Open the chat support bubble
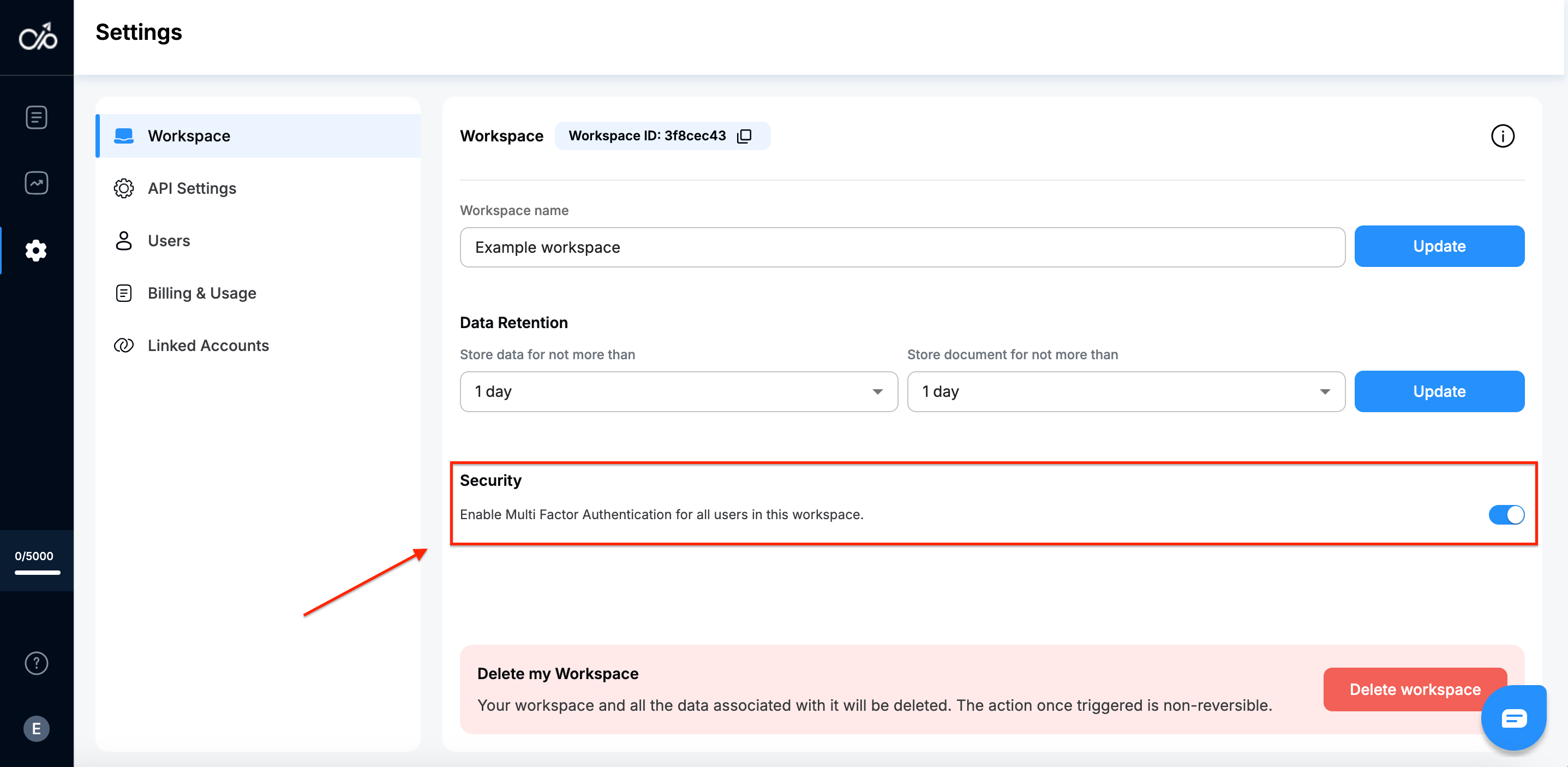The height and width of the screenshot is (767, 1568). (x=1513, y=718)
